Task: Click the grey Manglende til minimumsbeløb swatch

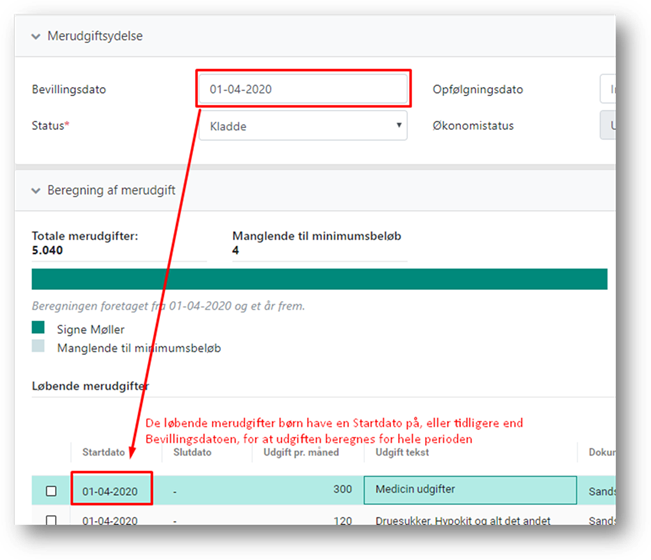Action: 38,347
